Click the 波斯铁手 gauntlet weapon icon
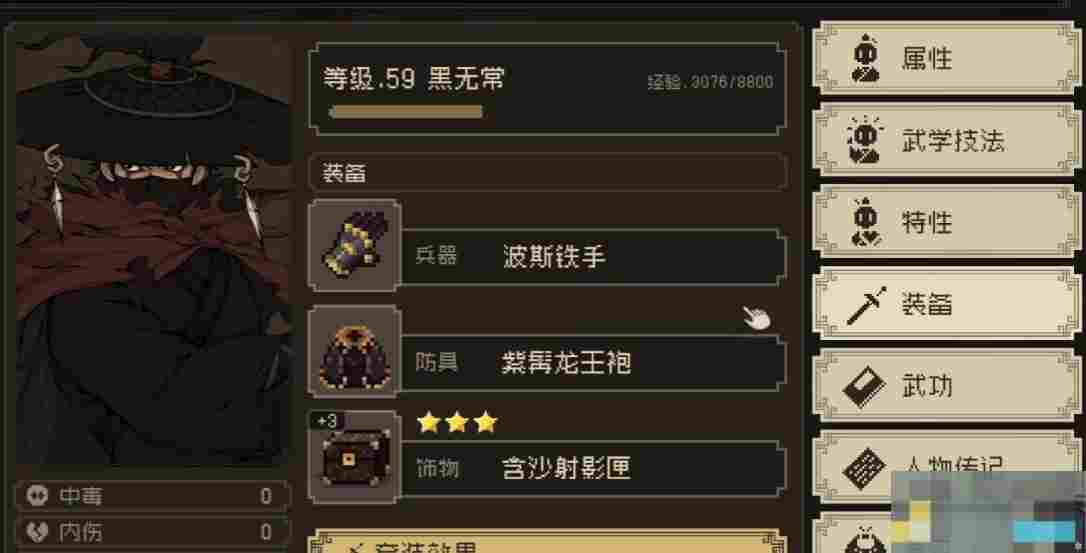Screen dimensions: 1086x553 [x=355, y=245]
